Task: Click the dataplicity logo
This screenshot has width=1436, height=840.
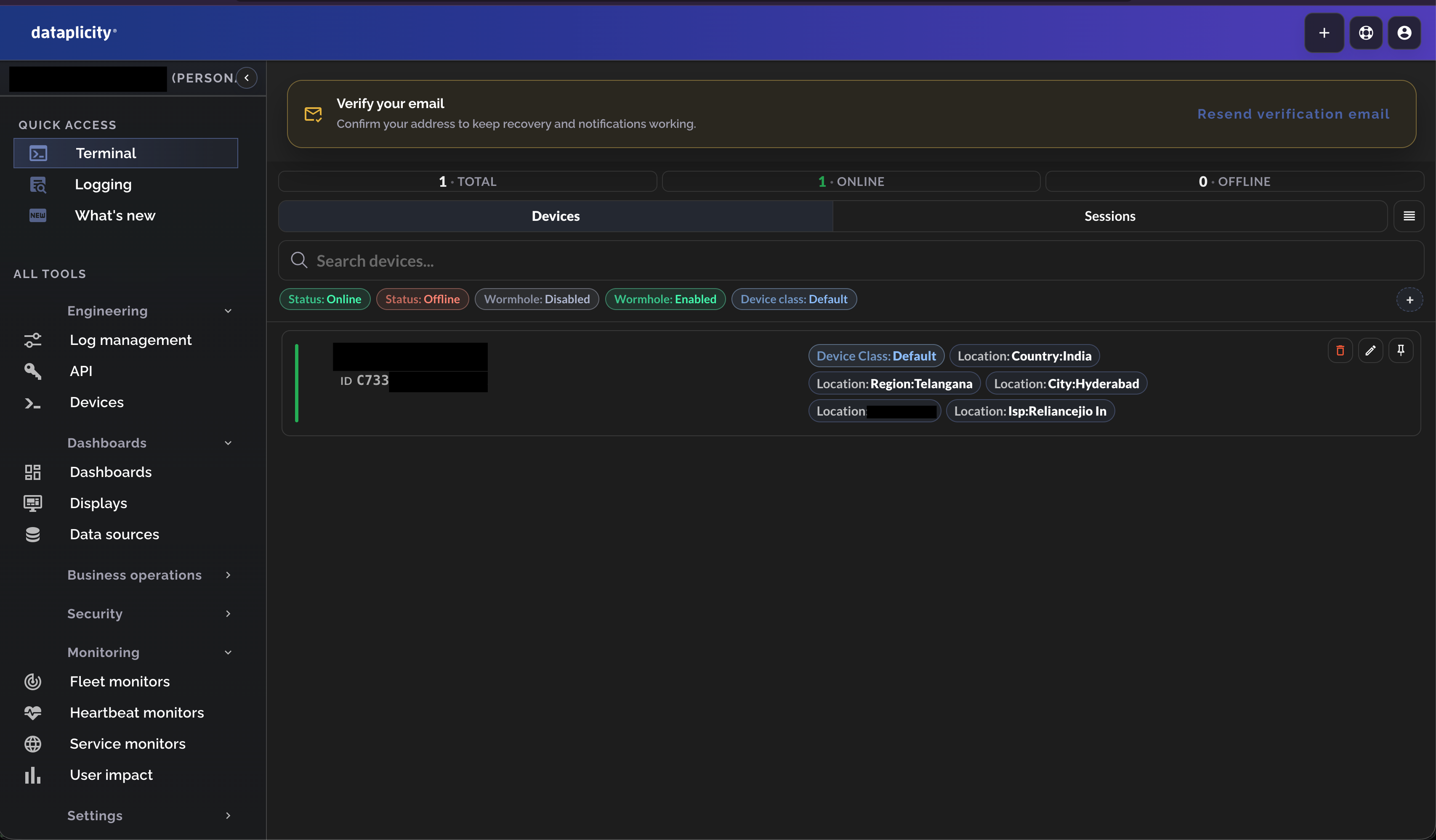Action: point(74,33)
